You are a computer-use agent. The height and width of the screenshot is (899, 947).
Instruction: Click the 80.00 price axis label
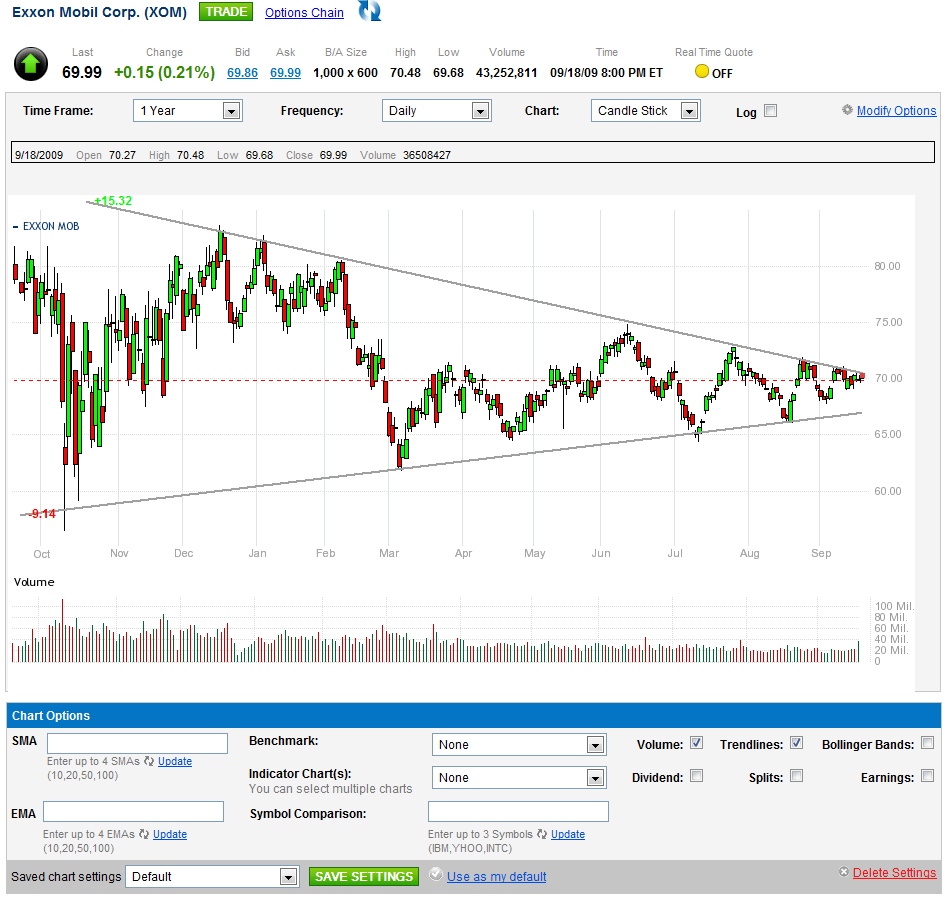(887, 266)
